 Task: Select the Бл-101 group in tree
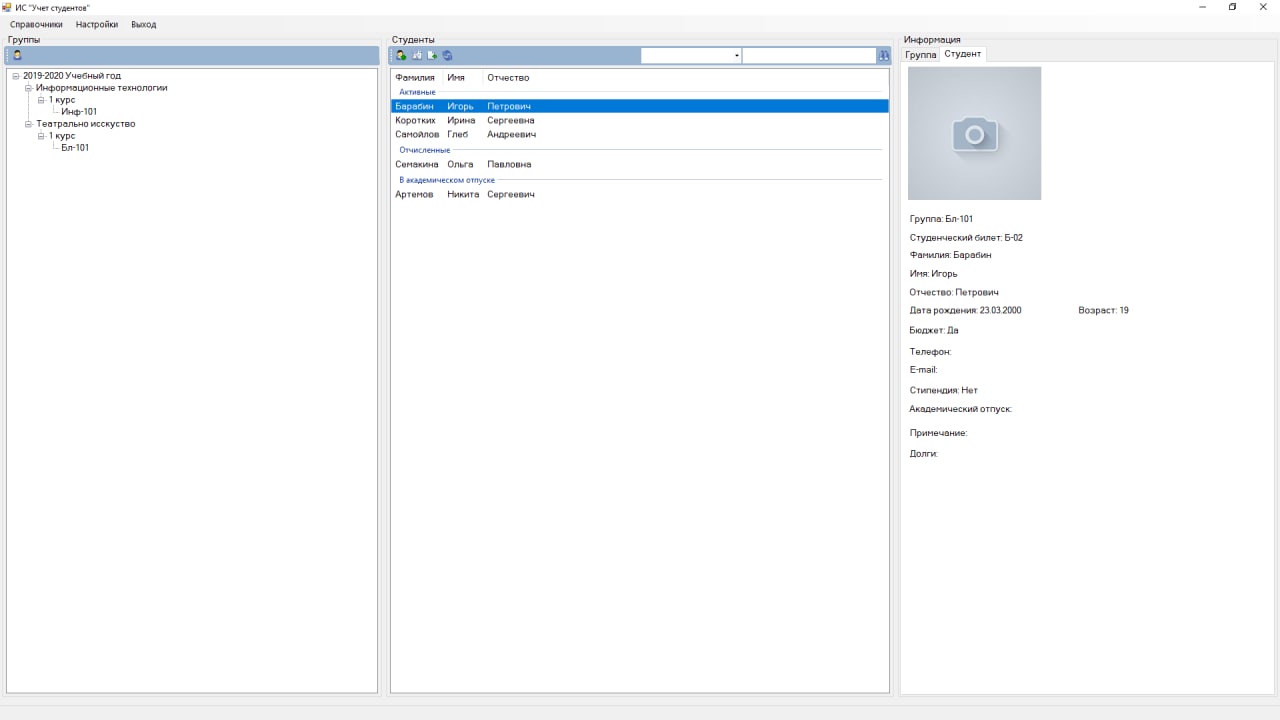point(75,148)
